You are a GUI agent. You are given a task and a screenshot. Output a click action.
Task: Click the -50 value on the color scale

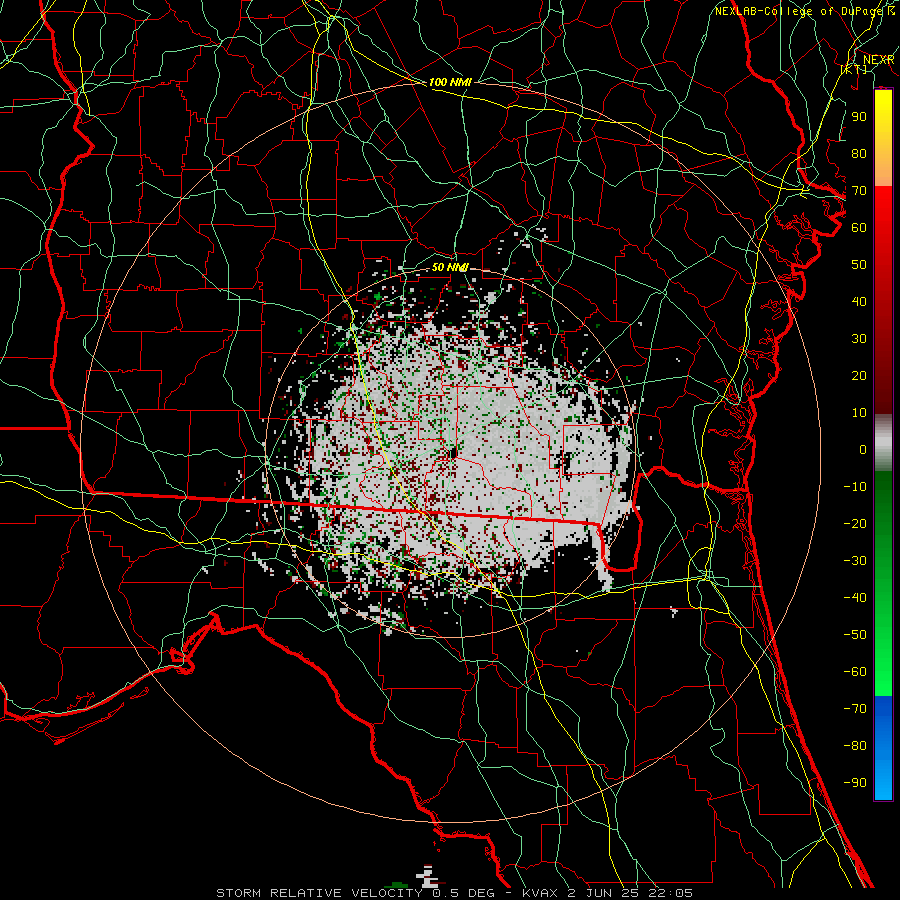coord(855,634)
